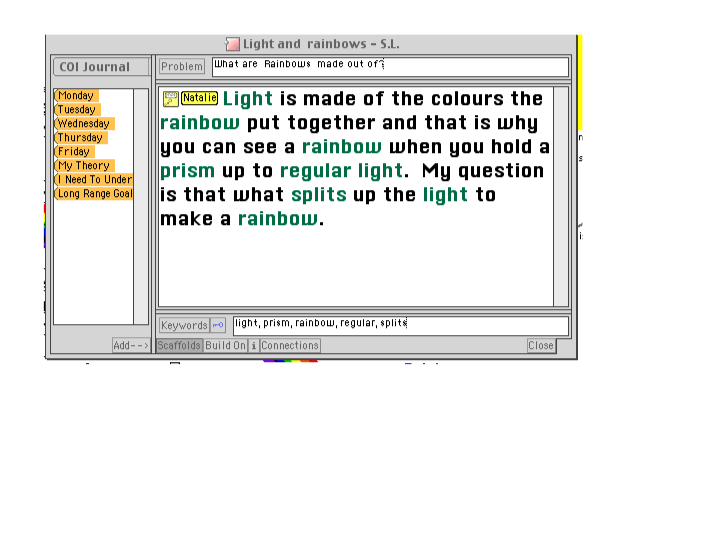The width and height of the screenshot is (720, 540).
Task: Click the key icon next to Keywords
Action: (x=218, y=325)
